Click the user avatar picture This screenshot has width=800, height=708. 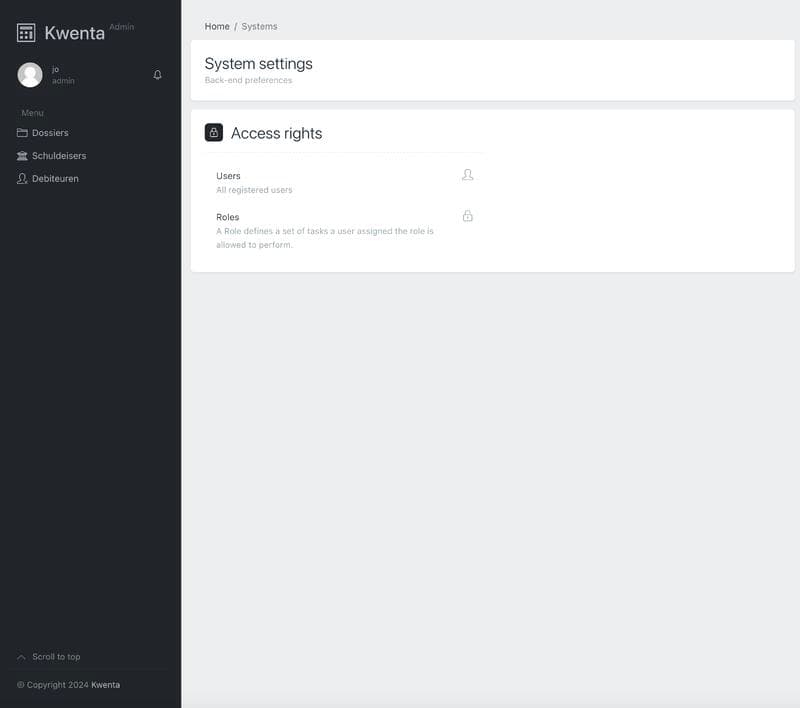tap(30, 75)
